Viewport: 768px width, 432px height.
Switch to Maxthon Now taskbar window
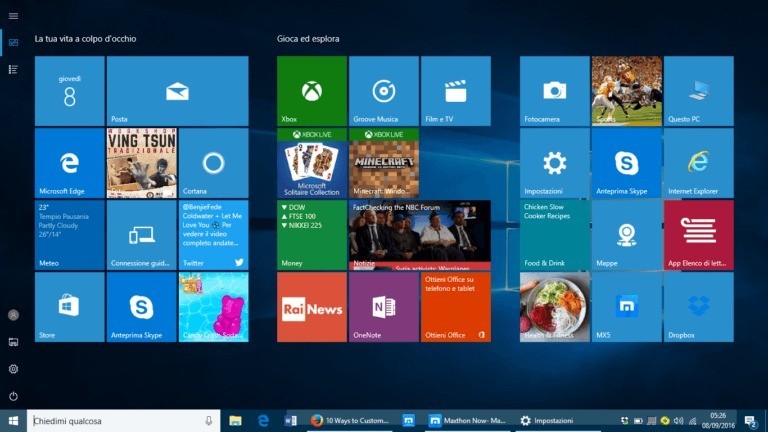468,421
